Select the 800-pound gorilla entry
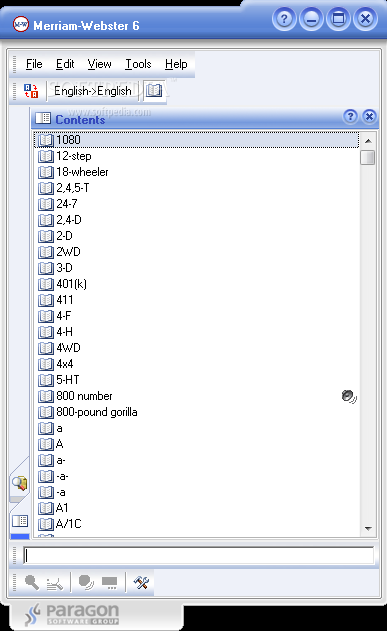The width and height of the screenshot is (387, 631). [197, 412]
